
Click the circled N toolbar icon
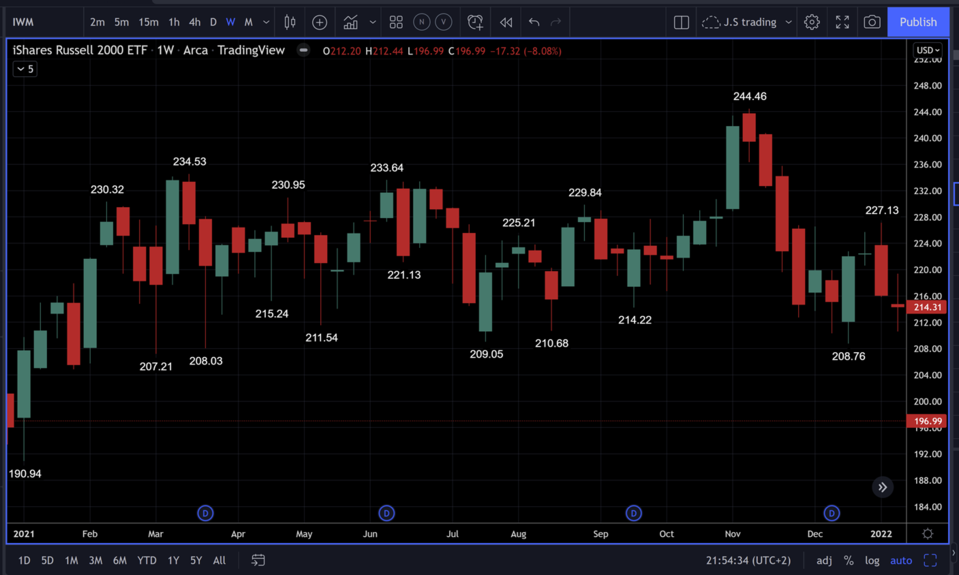tap(421, 22)
